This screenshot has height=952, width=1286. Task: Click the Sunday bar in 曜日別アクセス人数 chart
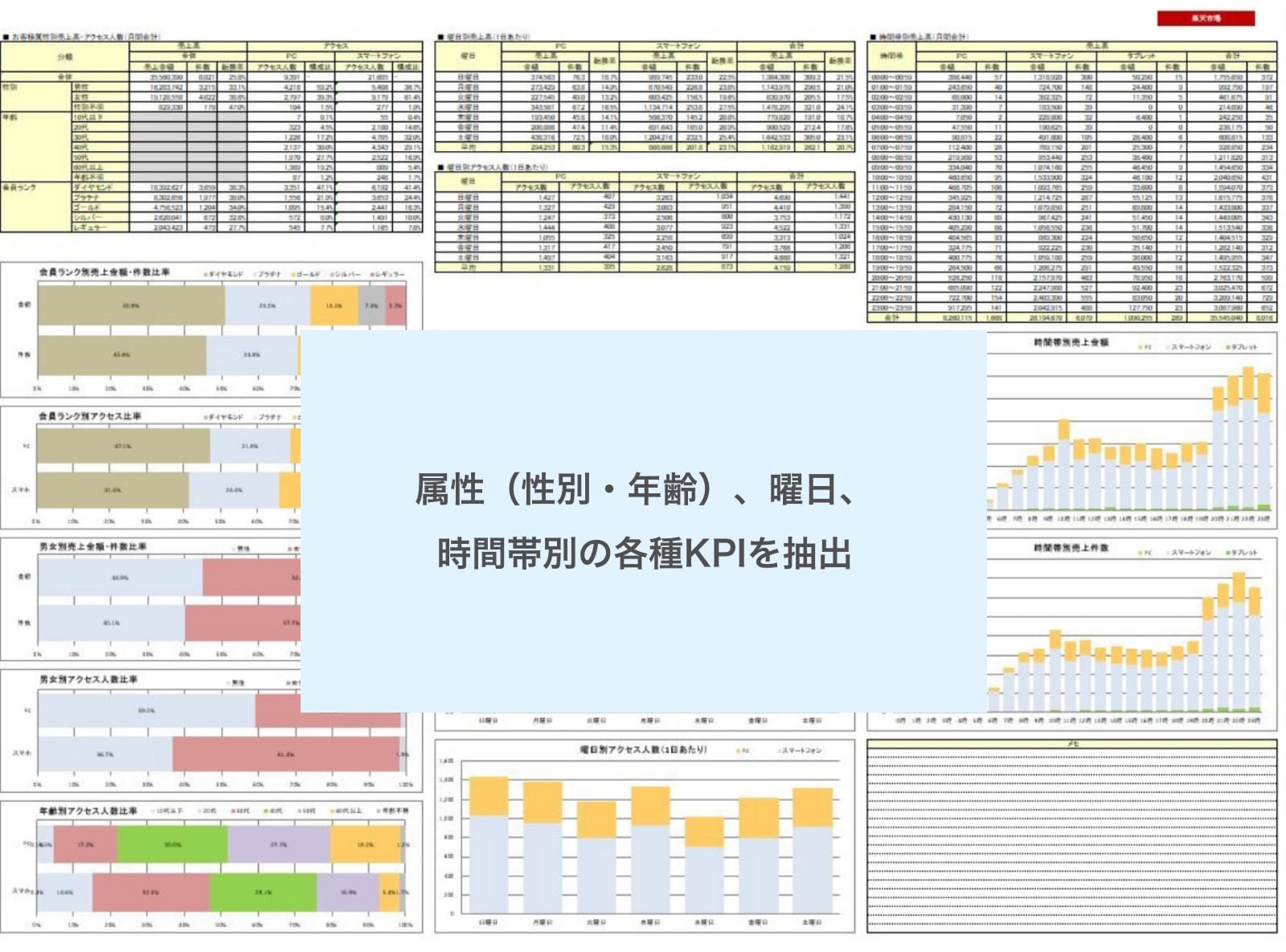[488, 844]
